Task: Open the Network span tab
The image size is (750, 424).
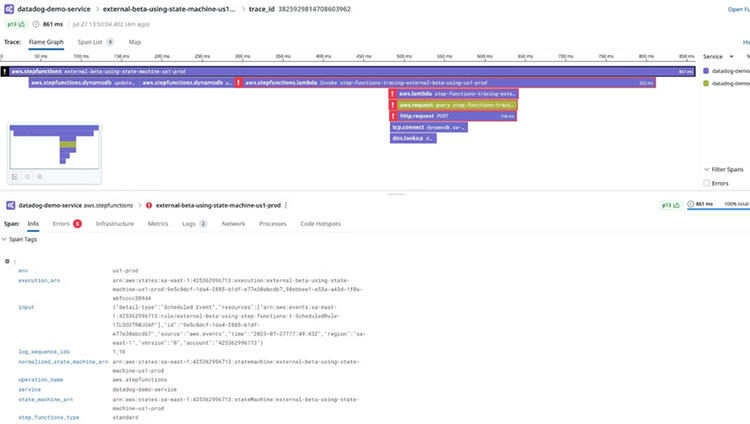Action: (x=233, y=223)
